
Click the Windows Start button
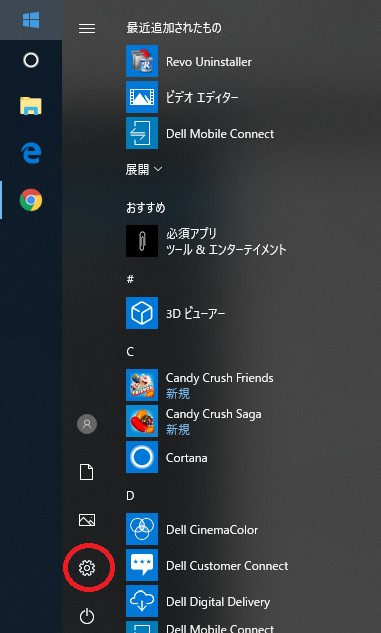click(x=31, y=20)
